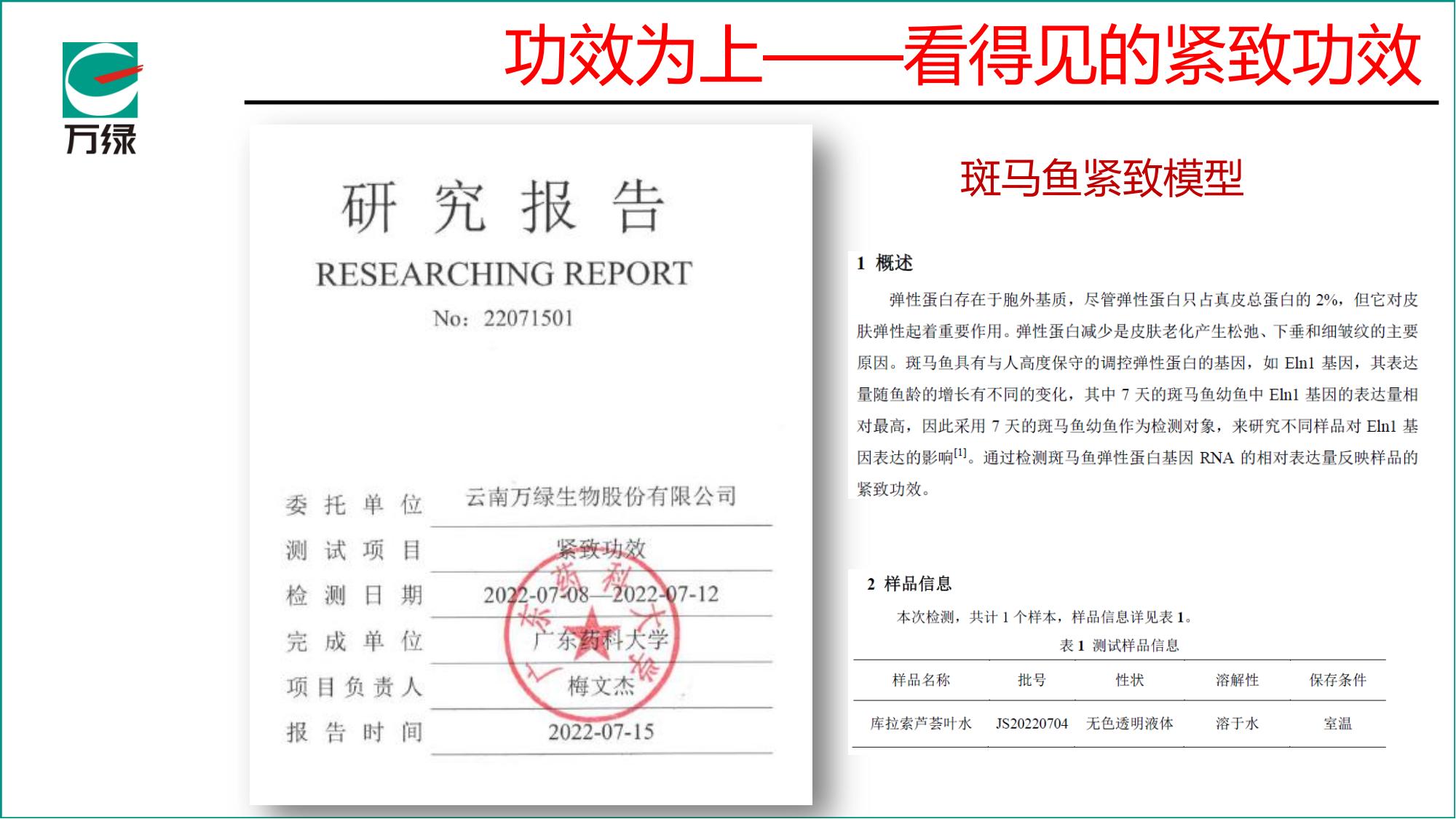The height and width of the screenshot is (819, 1456).
Task: Click the red 广东药科大学 seal stamp
Action: [x=591, y=633]
